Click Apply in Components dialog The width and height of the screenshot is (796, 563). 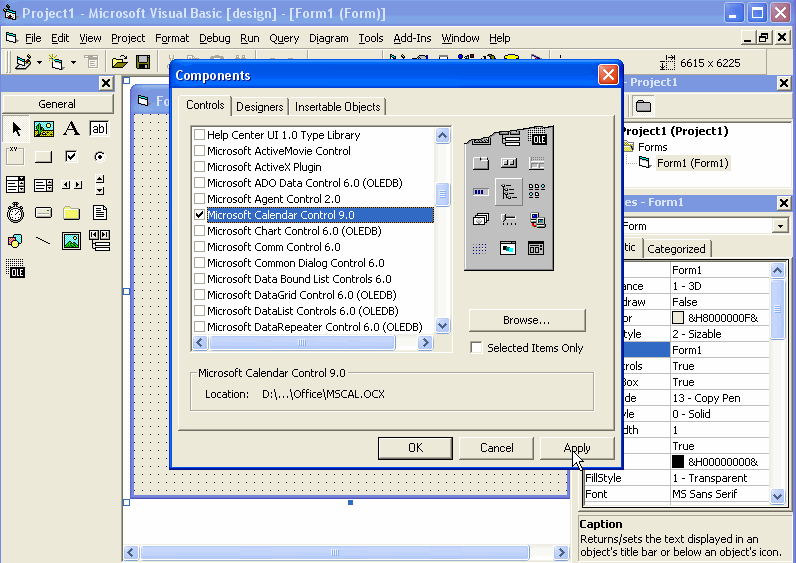click(x=577, y=448)
